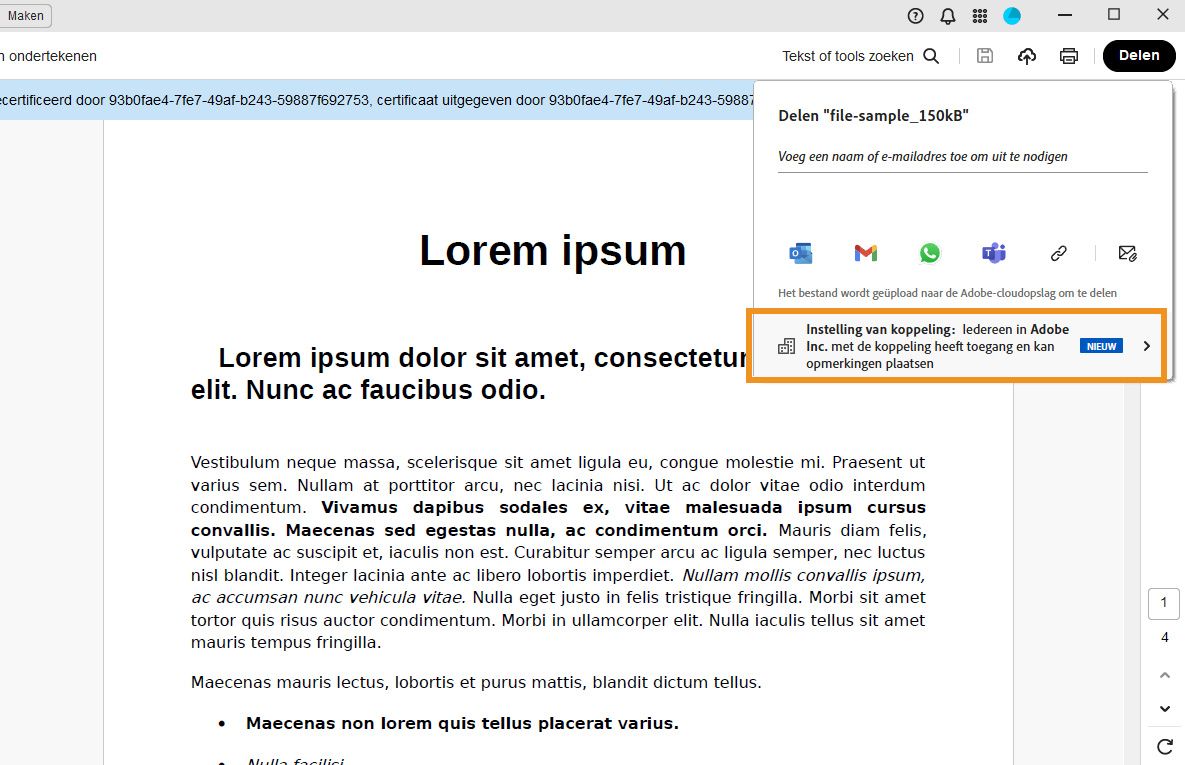The width and height of the screenshot is (1185, 765).
Task: Save the document using the diskette icon
Action: [984, 56]
